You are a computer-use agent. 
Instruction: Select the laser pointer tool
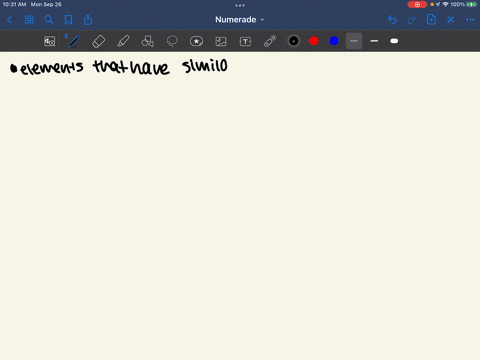[x=270, y=41]
